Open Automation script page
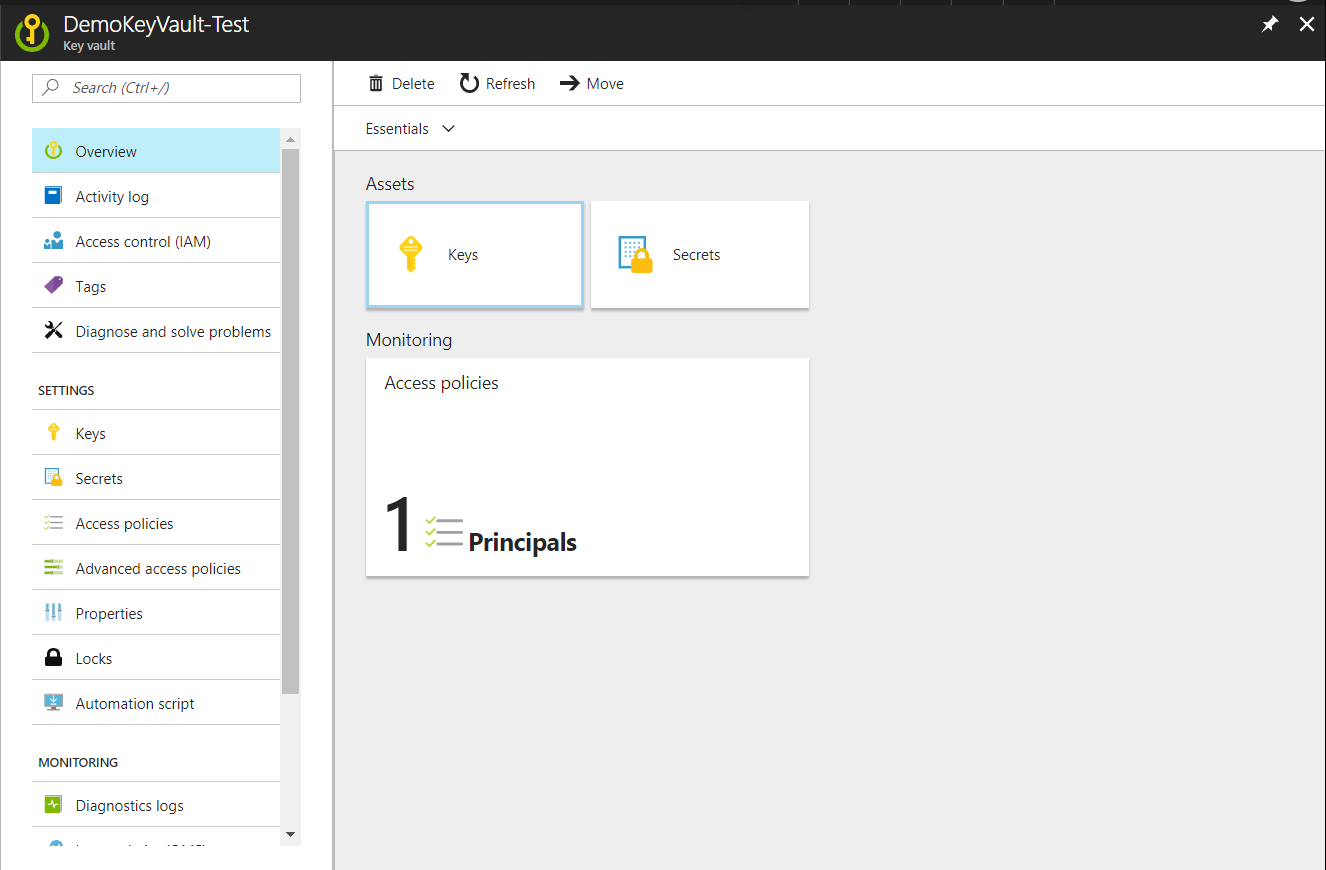The image size is (1326, 870). coord(156,703)
